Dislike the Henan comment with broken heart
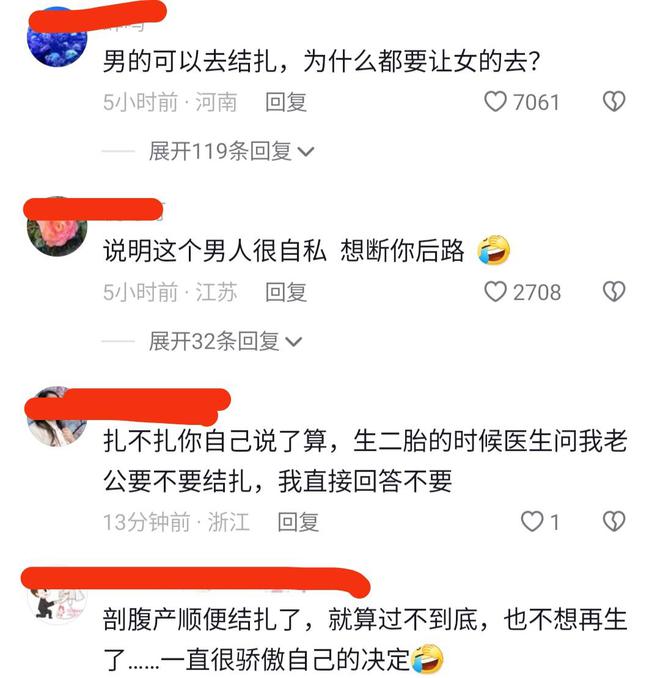The width and height of the screenshot is (660, 678). pos(614,102)
